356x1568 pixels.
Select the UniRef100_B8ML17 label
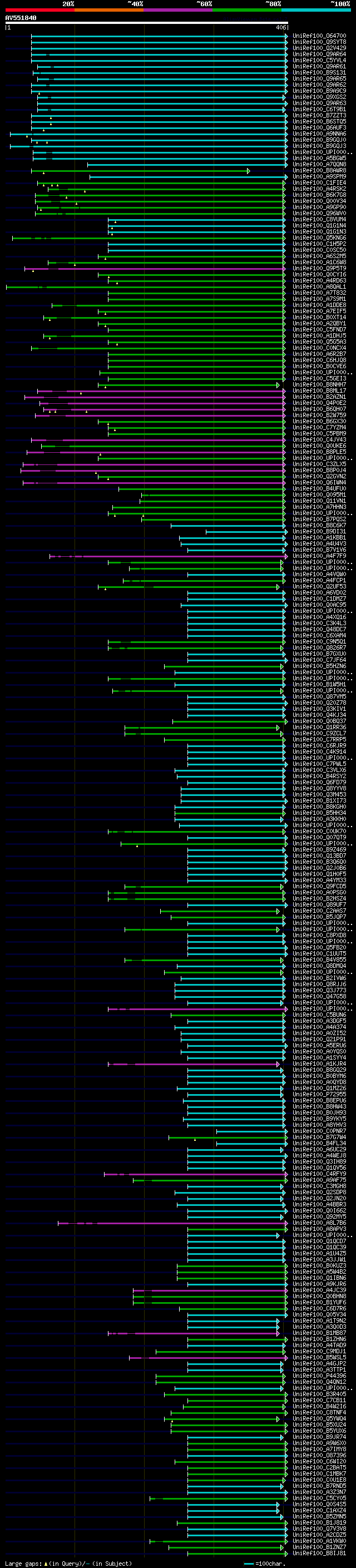319,391
